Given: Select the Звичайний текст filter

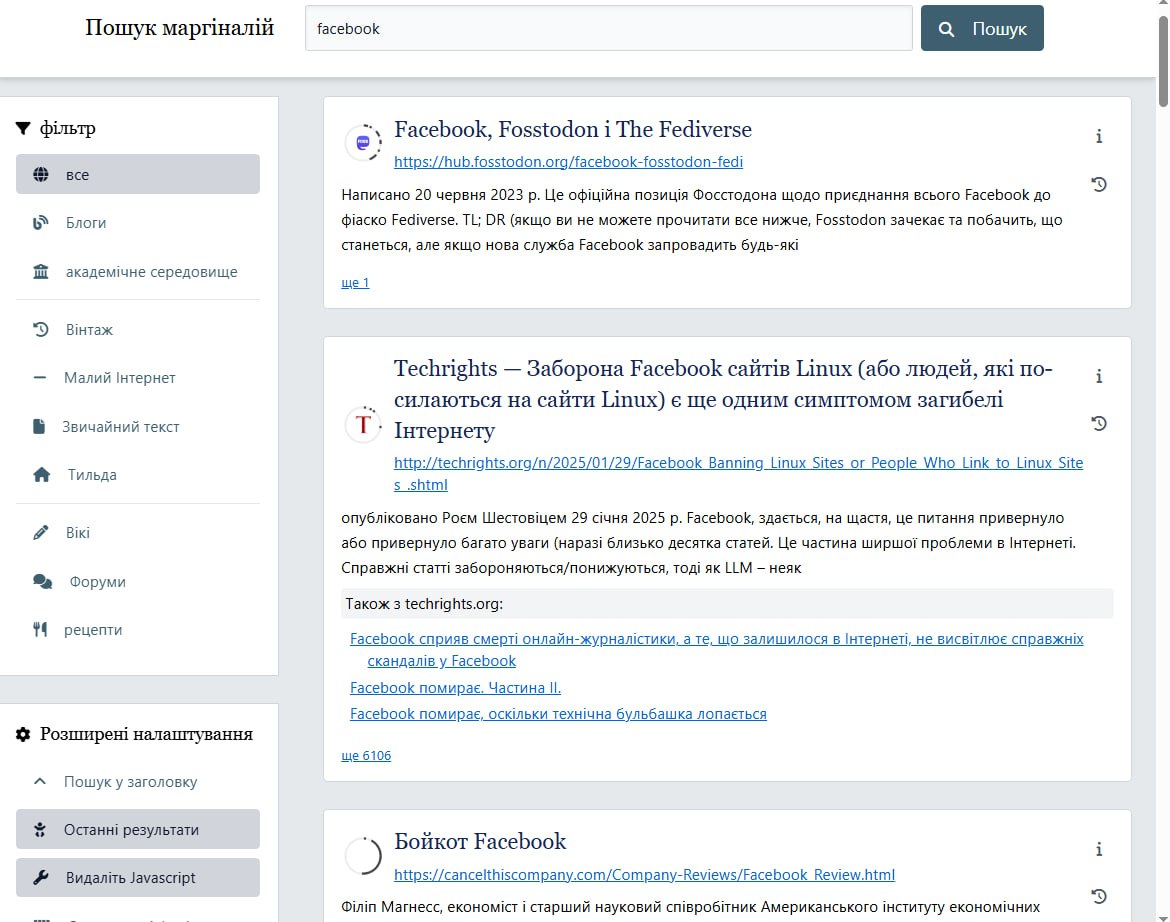Looking at the screenshot, I should click(x=137, y=426).
